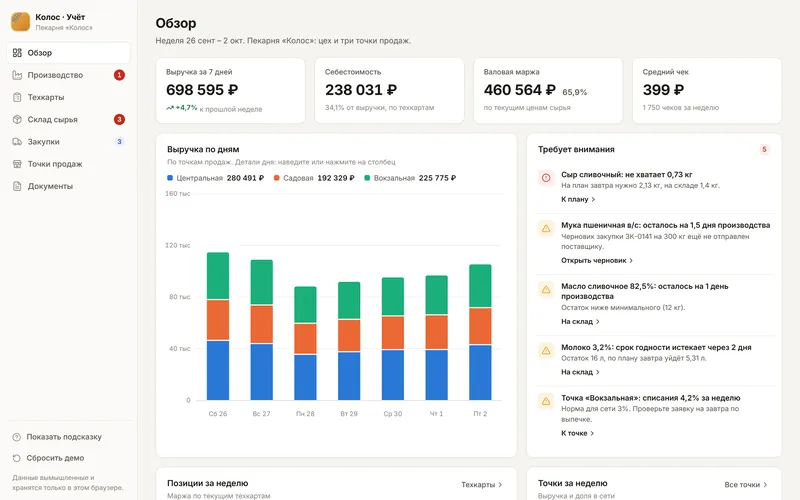Select the Техкарты sidebar icon
800x500 pixels.
17,97
